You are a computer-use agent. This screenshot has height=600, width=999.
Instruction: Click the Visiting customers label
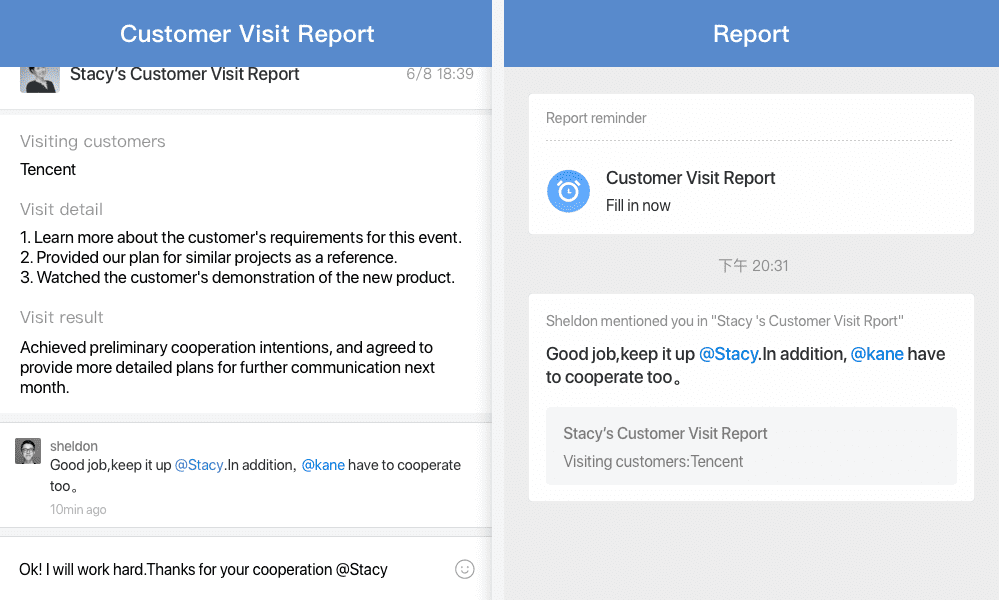coord(92,141)
